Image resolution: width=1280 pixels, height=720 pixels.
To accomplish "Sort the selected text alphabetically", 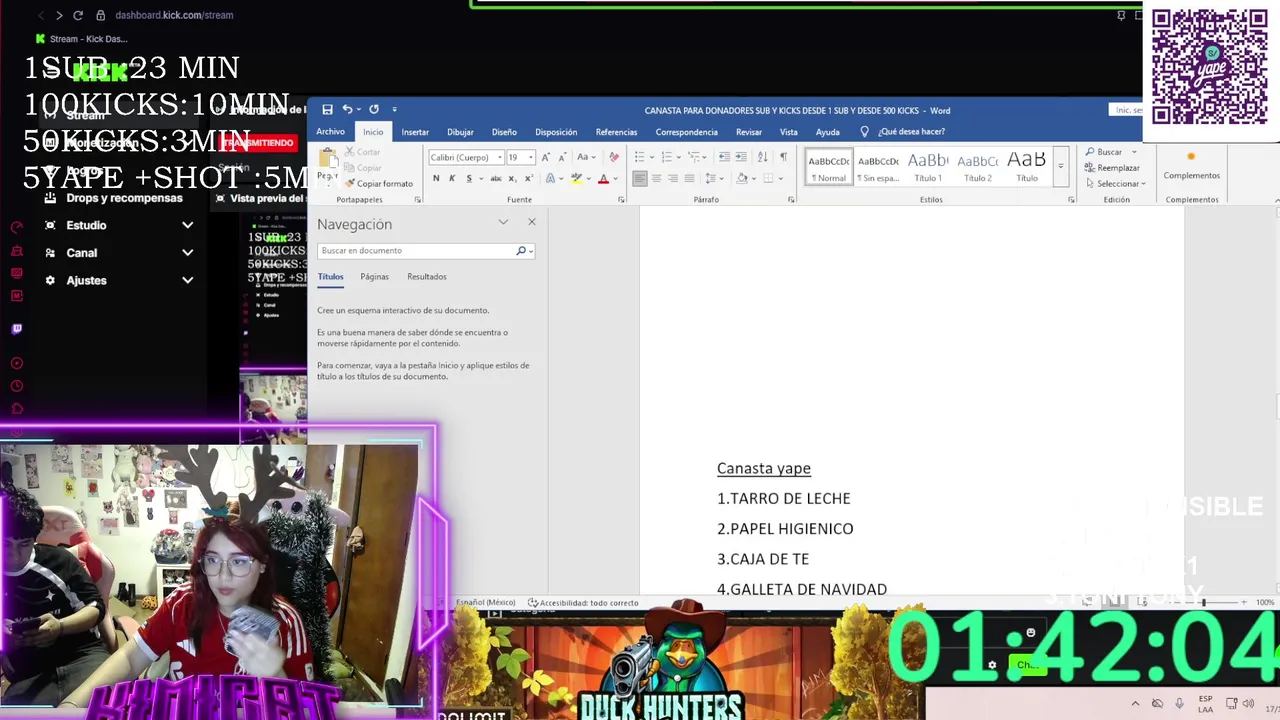I will pos(762,157).
